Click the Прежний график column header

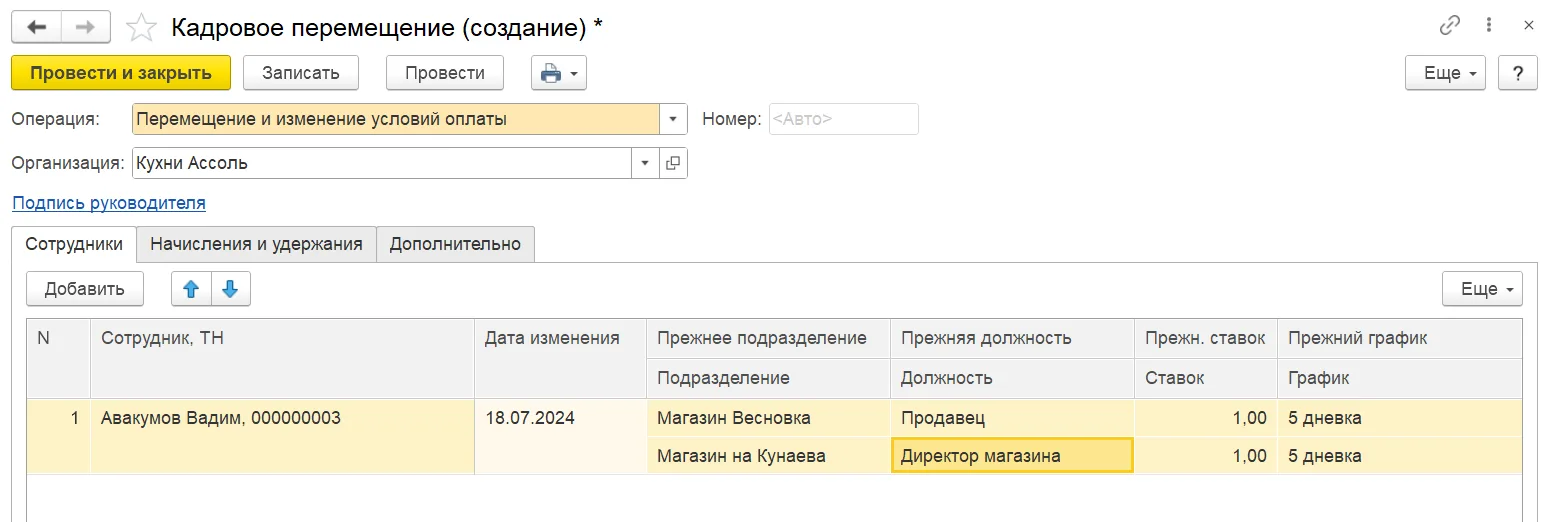coord(1400,339)
